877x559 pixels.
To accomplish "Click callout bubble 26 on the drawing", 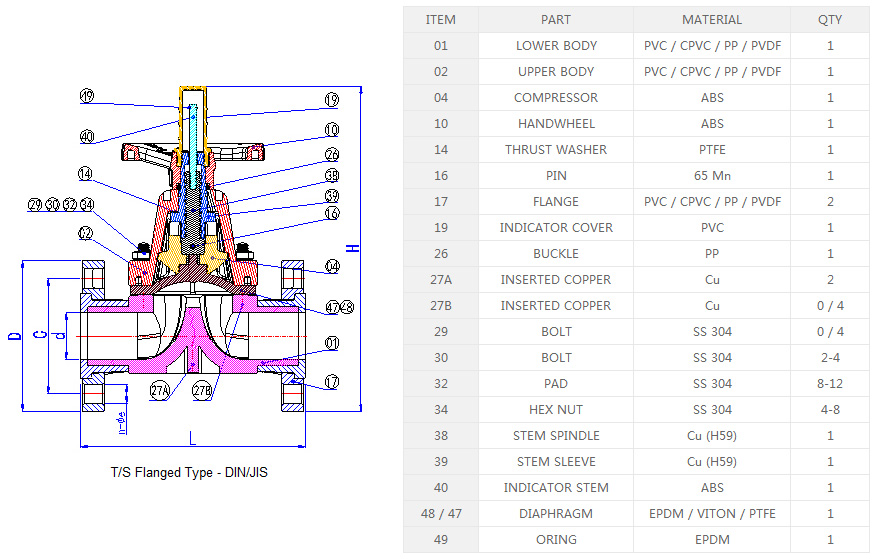I will 331,155.
